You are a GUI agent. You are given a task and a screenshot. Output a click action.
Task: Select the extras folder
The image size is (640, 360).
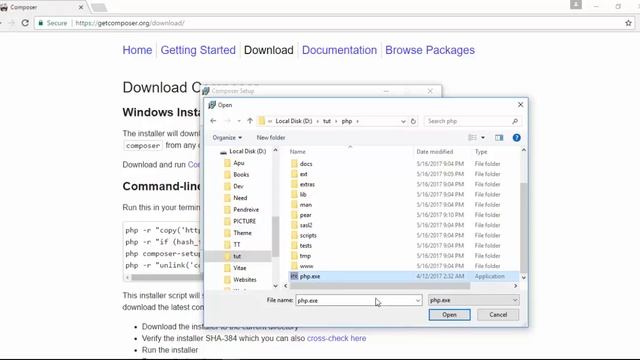coord(307,184)
